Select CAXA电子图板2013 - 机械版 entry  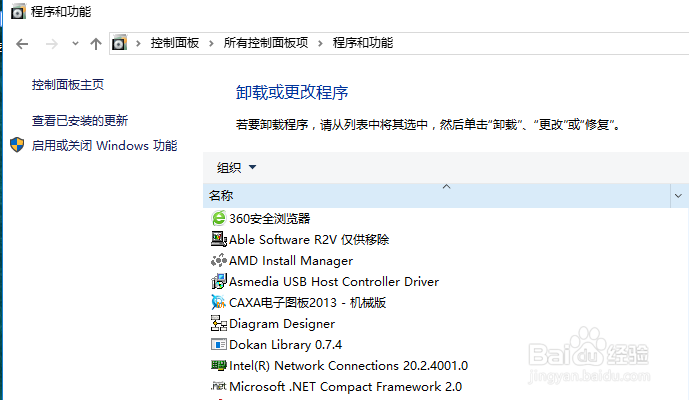pyautogui.click(x=308, y=302)
